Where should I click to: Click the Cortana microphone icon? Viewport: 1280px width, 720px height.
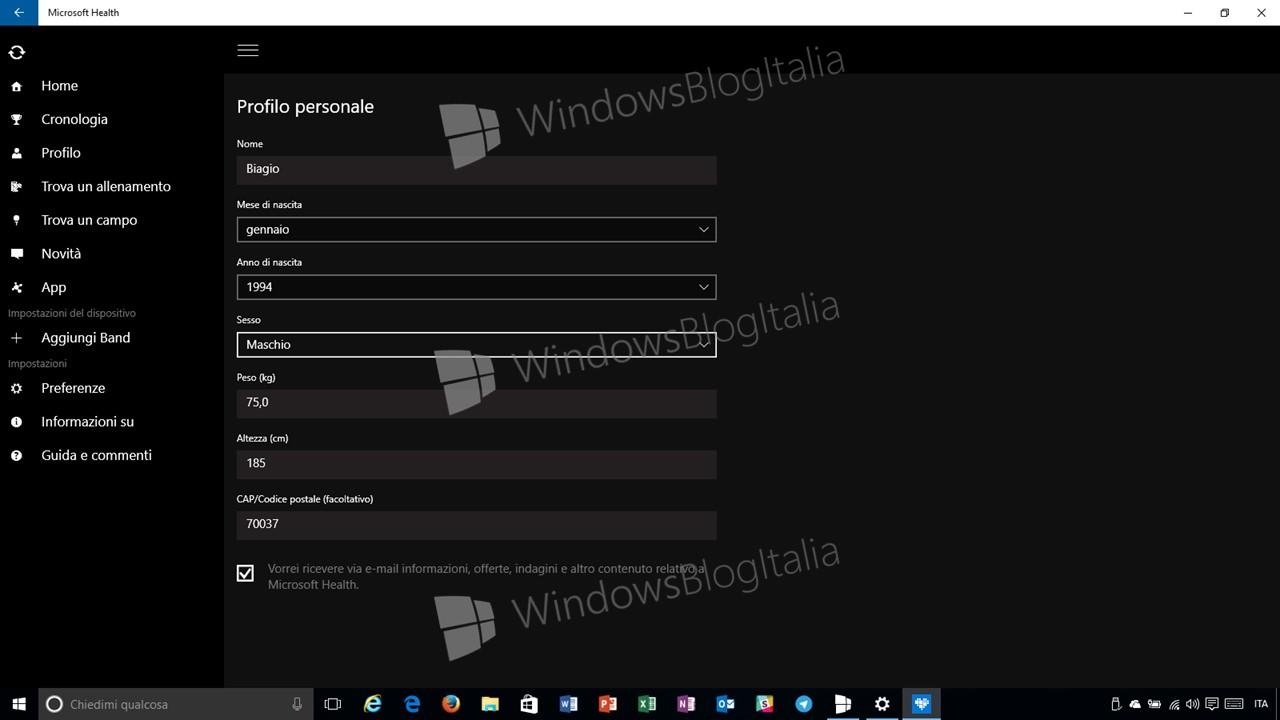(297, 704)
